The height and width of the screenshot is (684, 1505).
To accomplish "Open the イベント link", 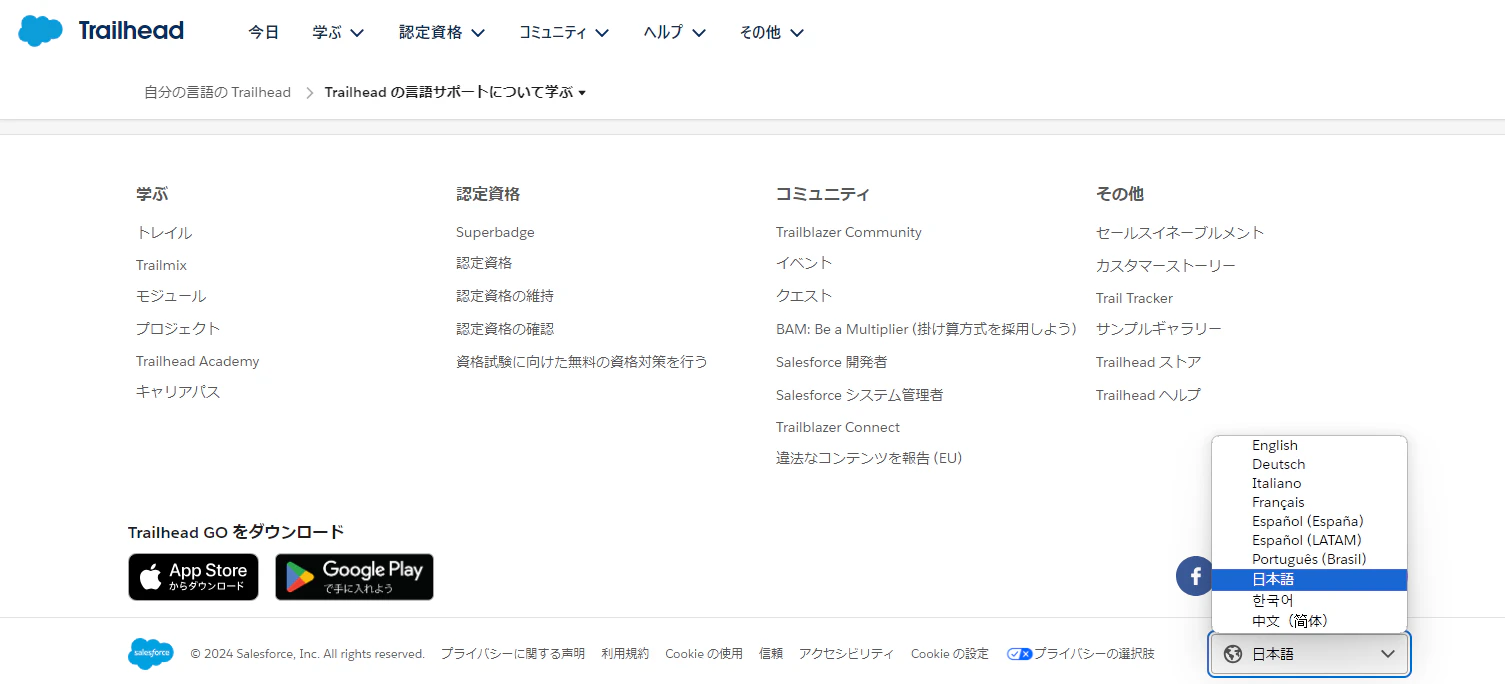I will [x=804, y=263].
